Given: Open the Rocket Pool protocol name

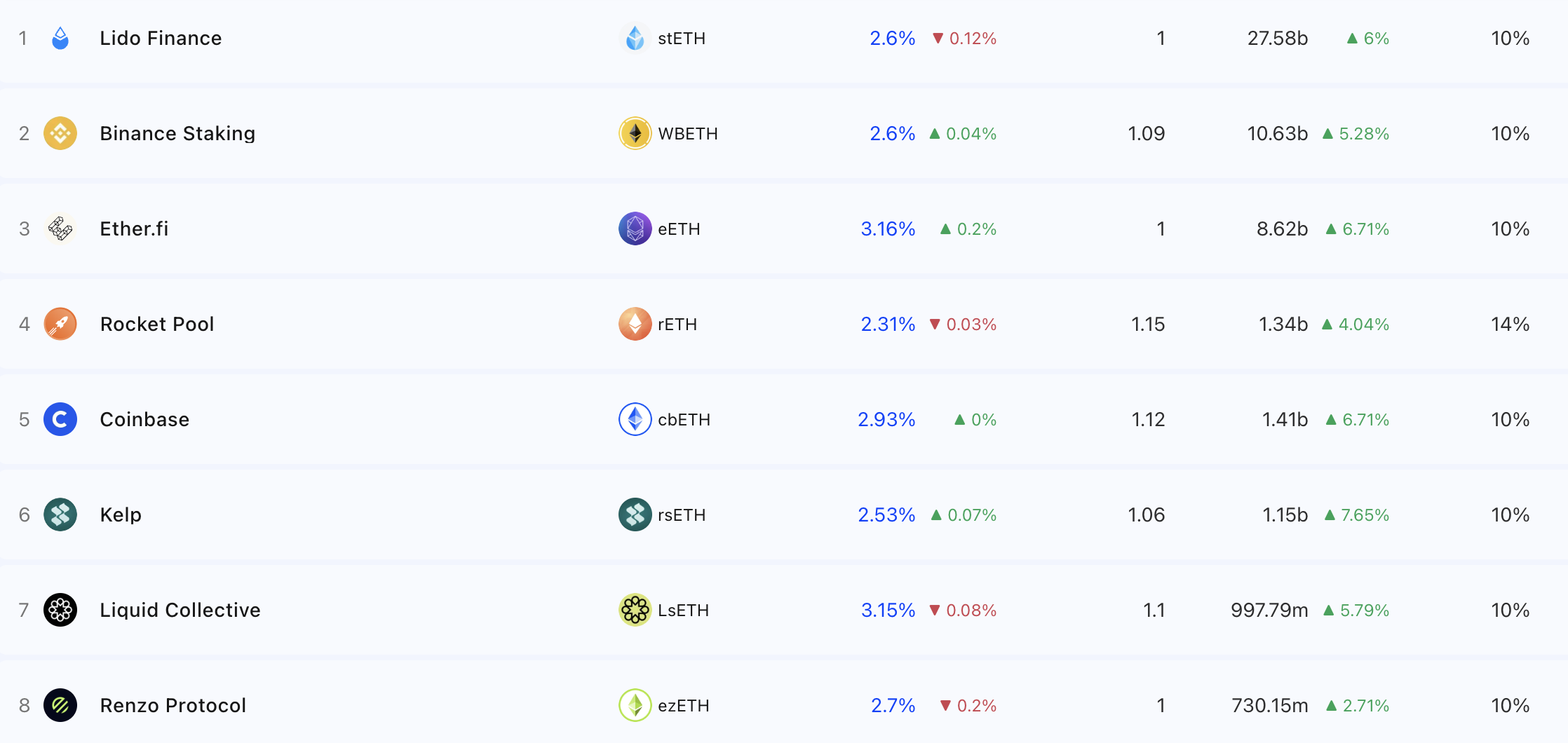Looking at the screenshot, I should point(157,324).
